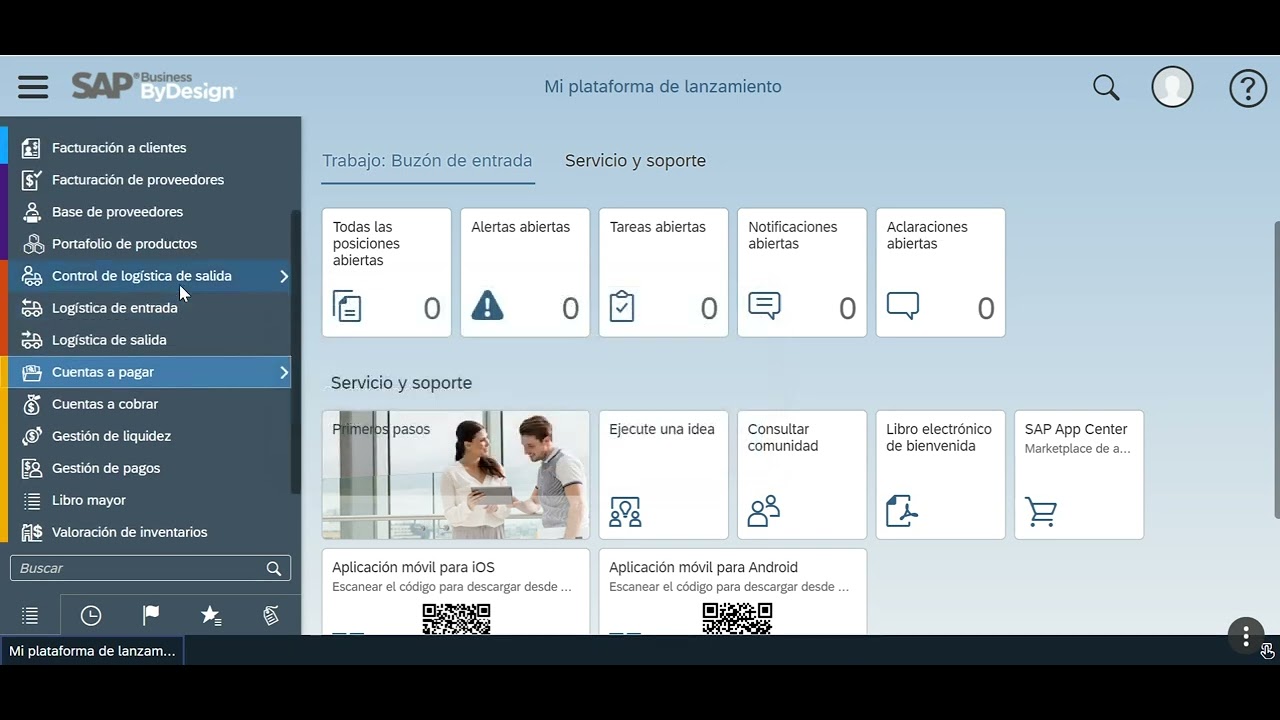
Task: Open favorites star list icon
Action: point(211,616)
